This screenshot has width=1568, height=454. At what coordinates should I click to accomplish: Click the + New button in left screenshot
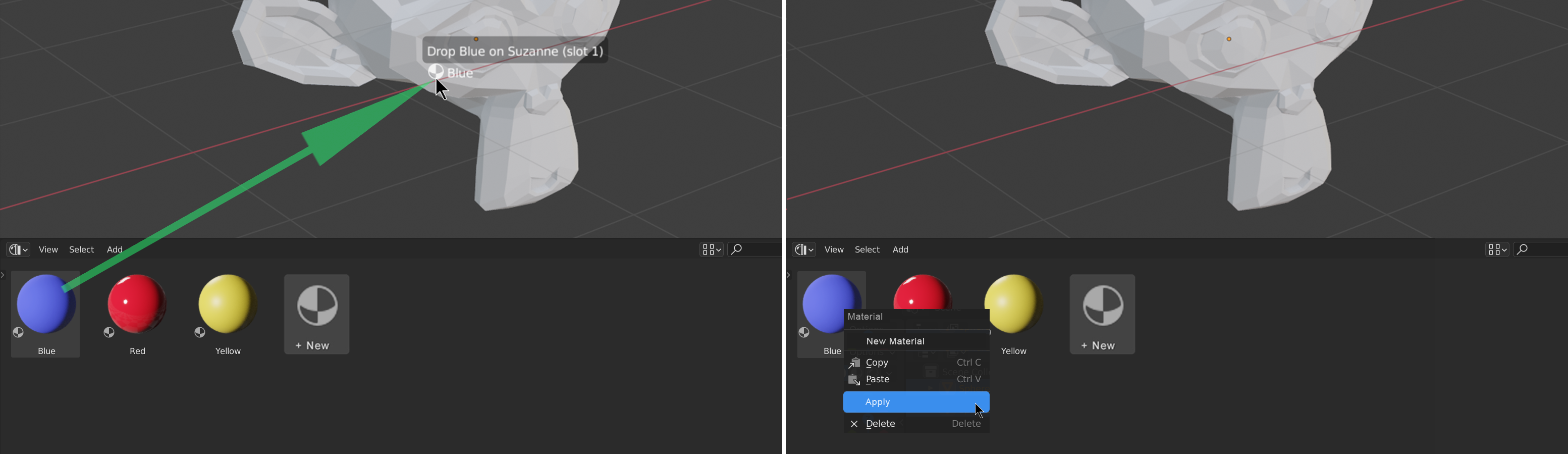316,315
